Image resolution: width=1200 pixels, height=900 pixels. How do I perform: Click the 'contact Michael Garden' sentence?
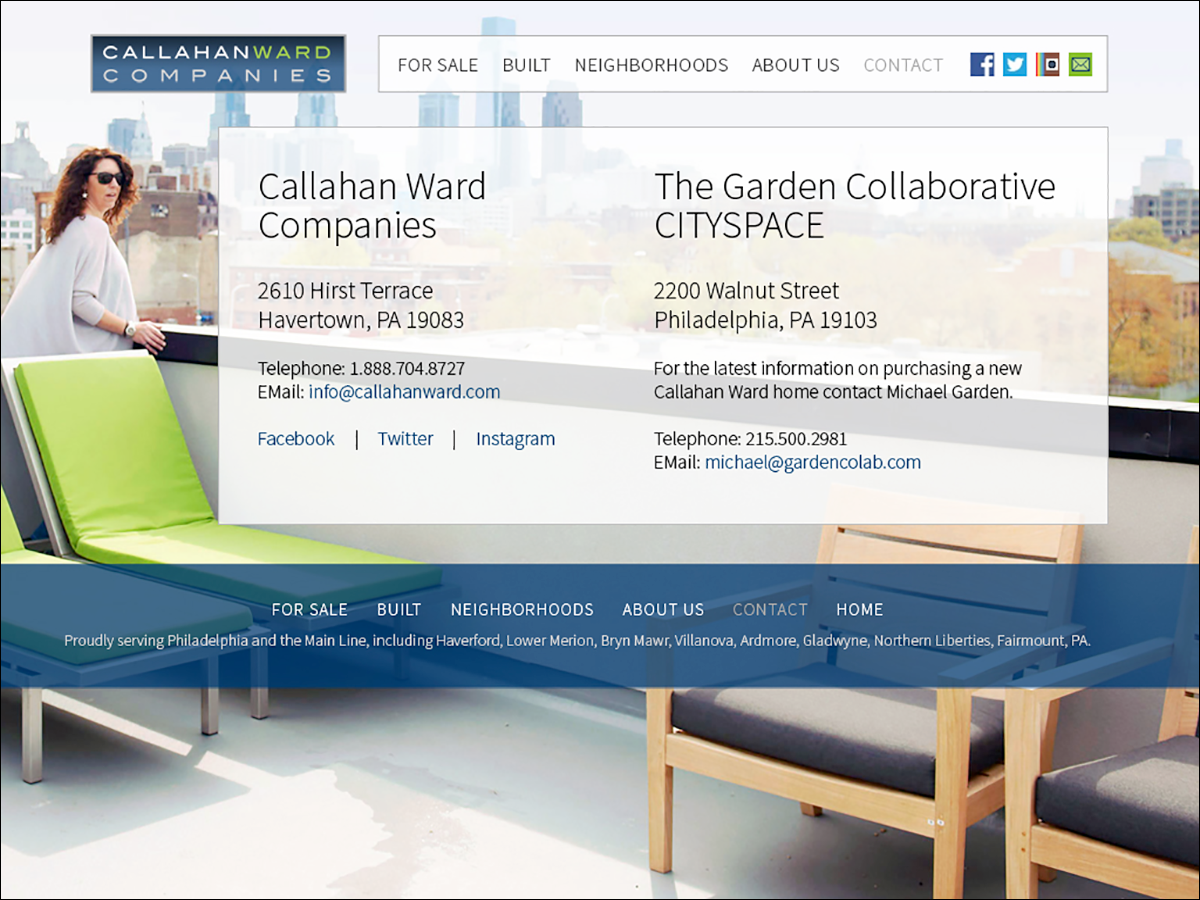(838, 380)
